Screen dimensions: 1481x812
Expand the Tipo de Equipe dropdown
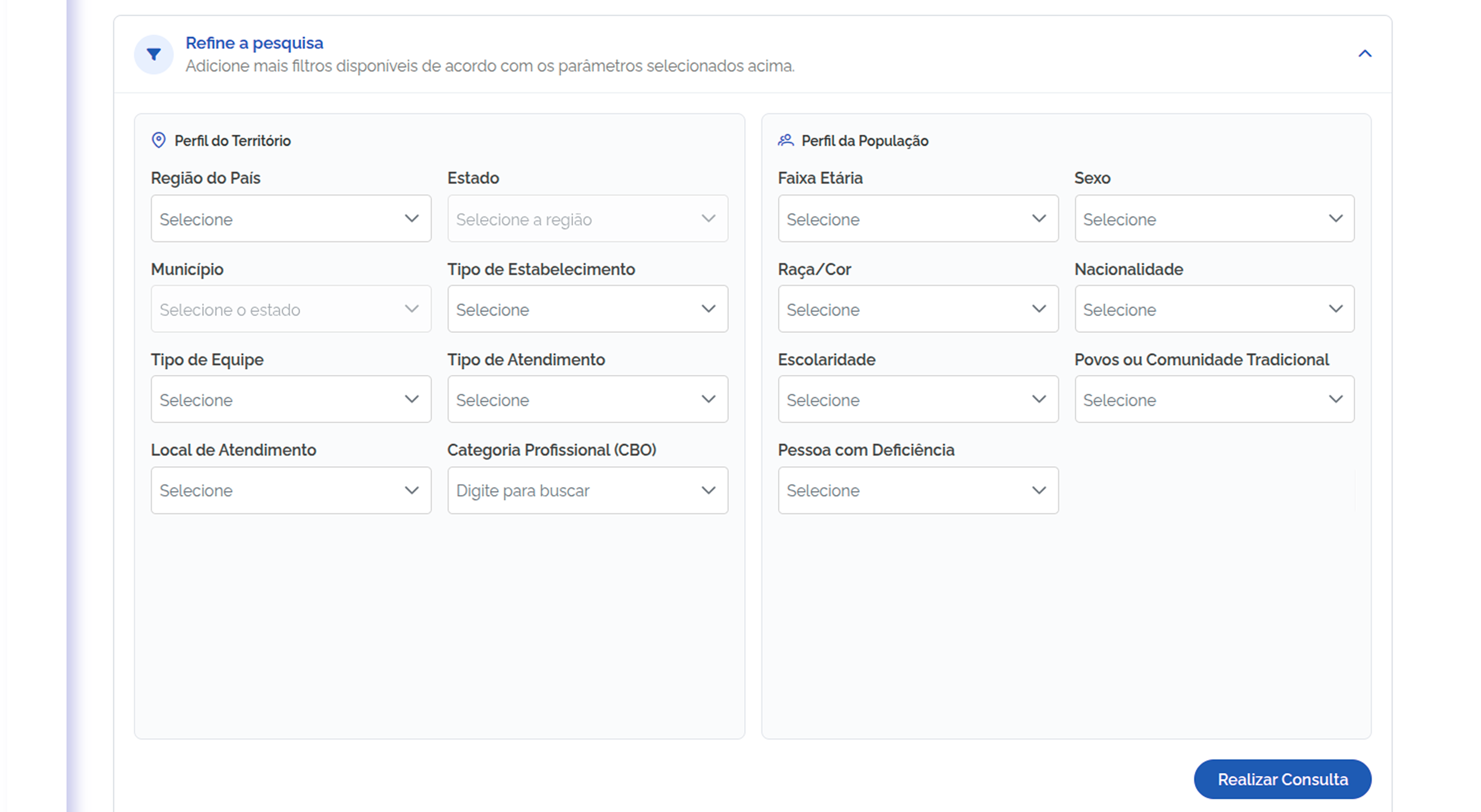point(291,399)
